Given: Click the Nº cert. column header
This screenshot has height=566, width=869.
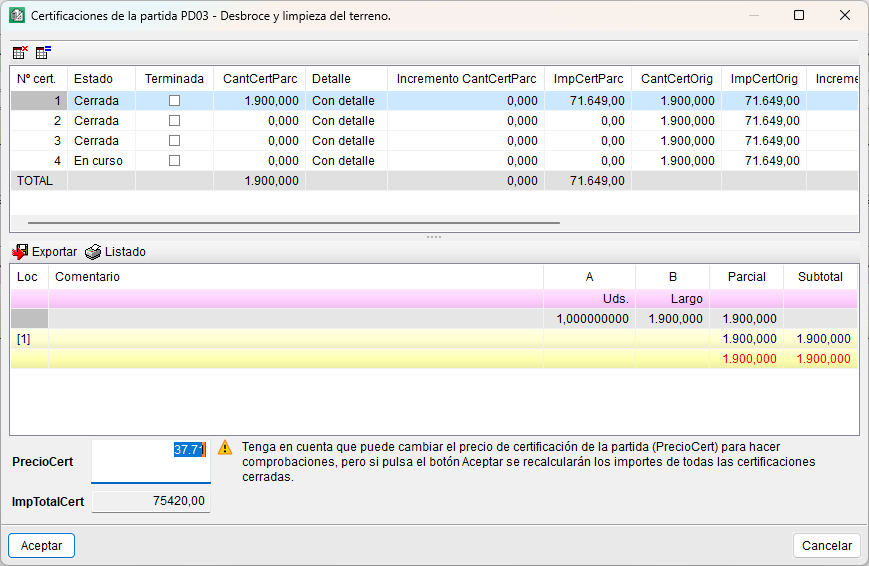Looking at the screenshot, I should click(x=39, y=79).
